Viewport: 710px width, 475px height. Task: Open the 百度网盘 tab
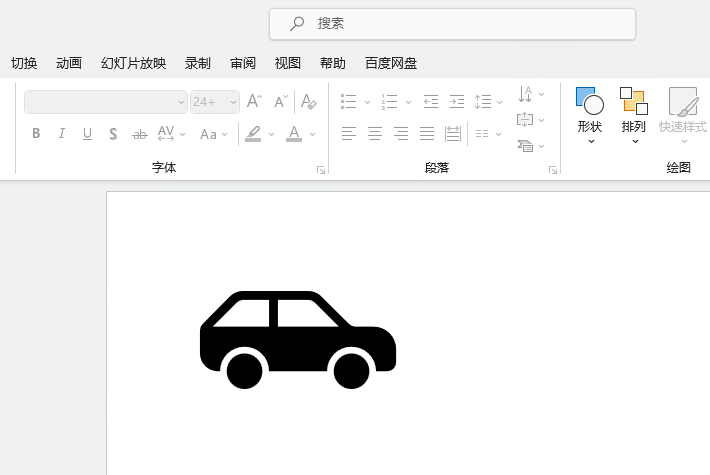[391, 63]
